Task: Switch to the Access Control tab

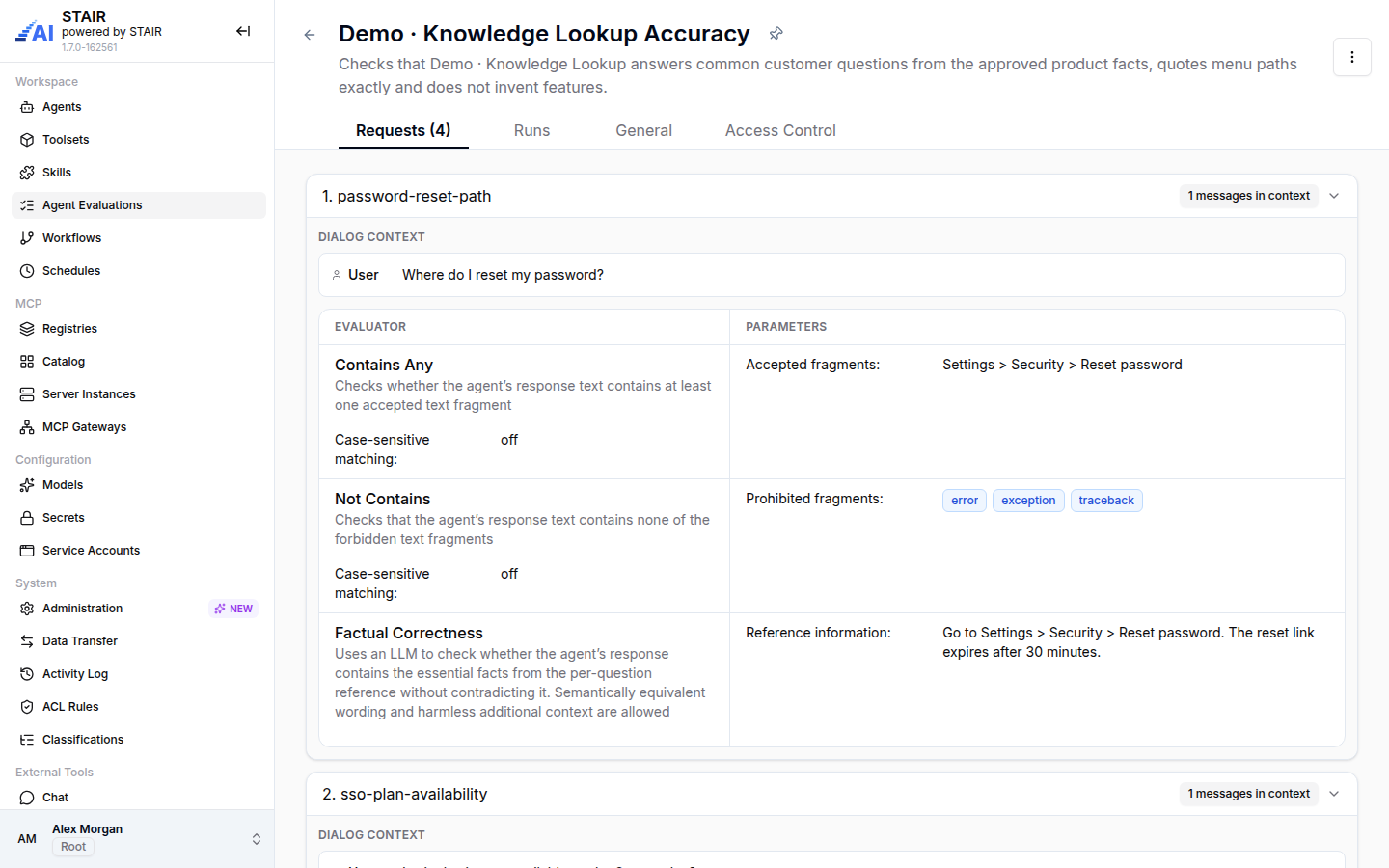Action: coord(780,130)
